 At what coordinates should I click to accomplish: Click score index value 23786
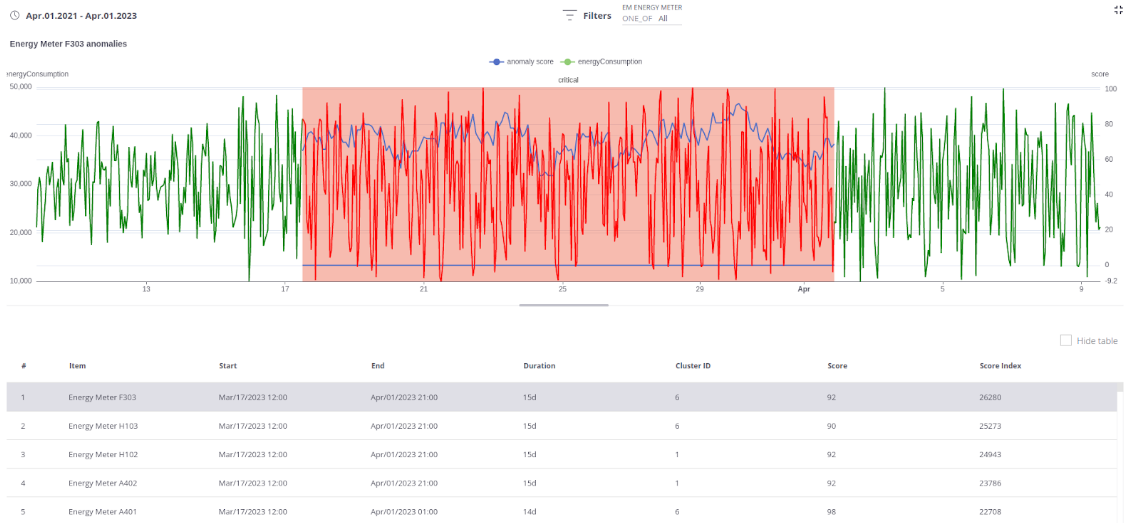[990, 483]
